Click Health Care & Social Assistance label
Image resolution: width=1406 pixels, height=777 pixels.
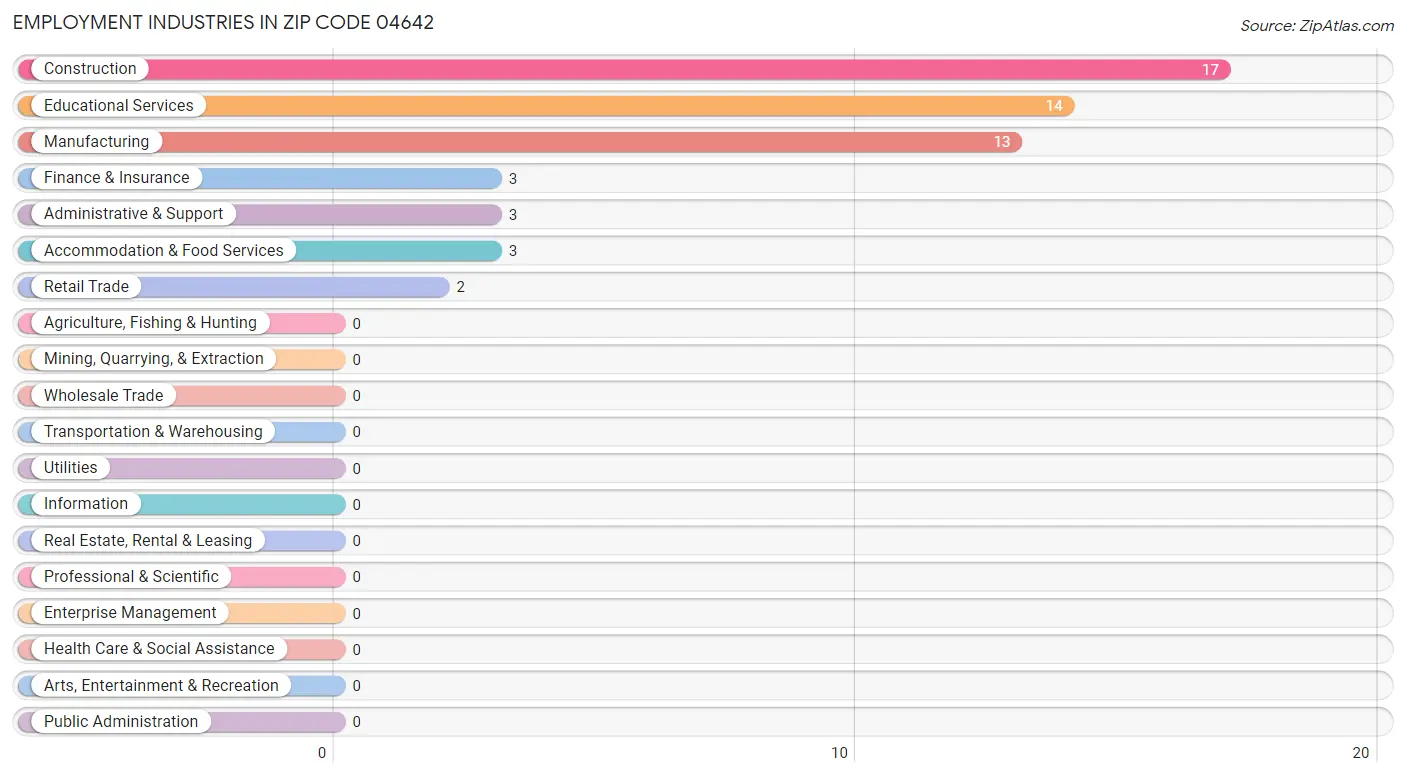(x=159, y=649)
